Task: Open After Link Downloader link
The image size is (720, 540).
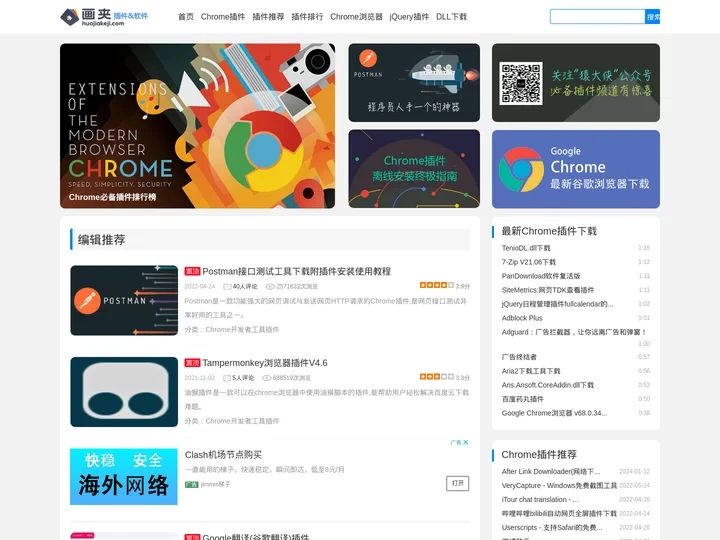Action: point(551,472)
